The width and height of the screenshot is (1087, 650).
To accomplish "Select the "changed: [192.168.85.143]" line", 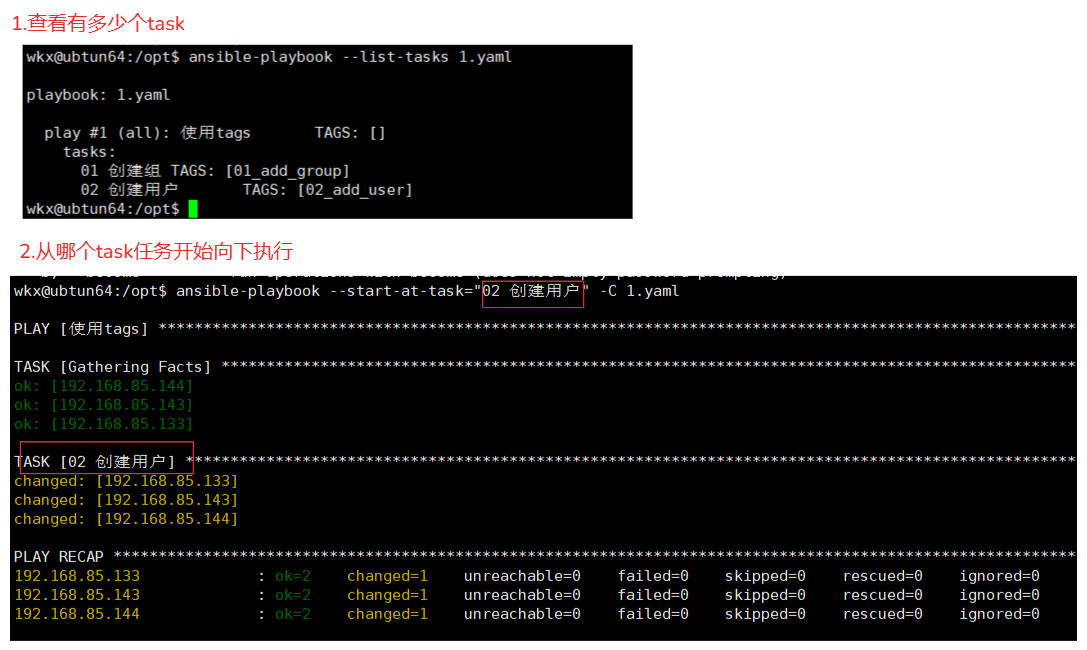I will click(x=126, y=500).
